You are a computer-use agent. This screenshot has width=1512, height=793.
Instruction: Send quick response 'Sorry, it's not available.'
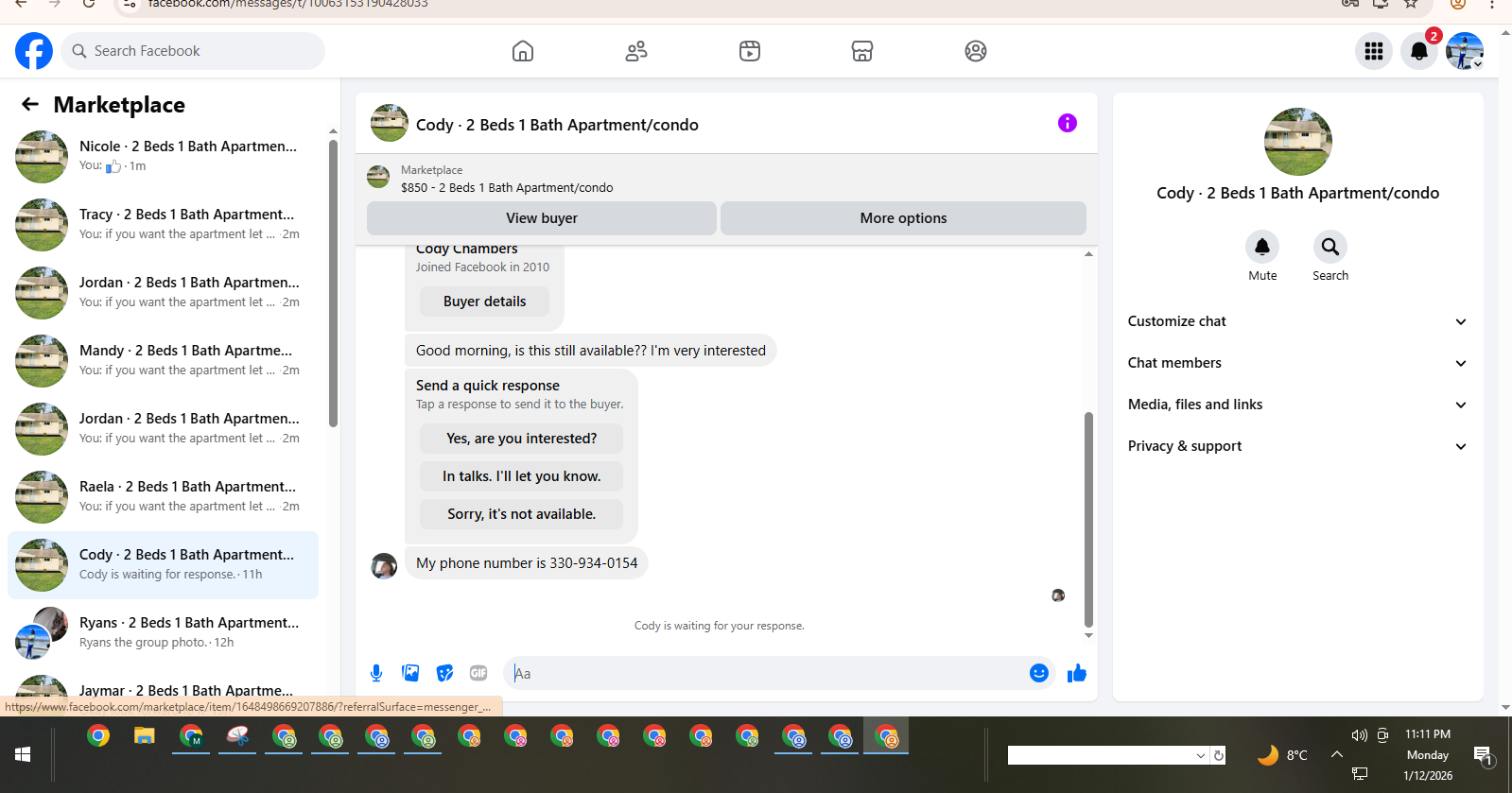point(522,514)
